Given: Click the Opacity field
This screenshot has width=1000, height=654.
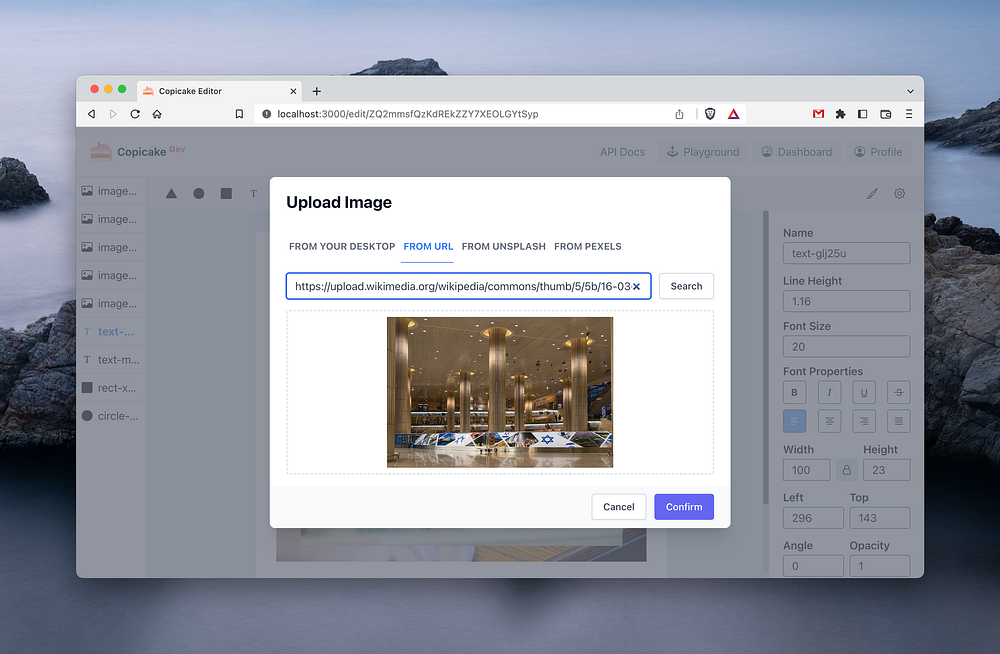Looking at the screenshot, I should (879, 566).
